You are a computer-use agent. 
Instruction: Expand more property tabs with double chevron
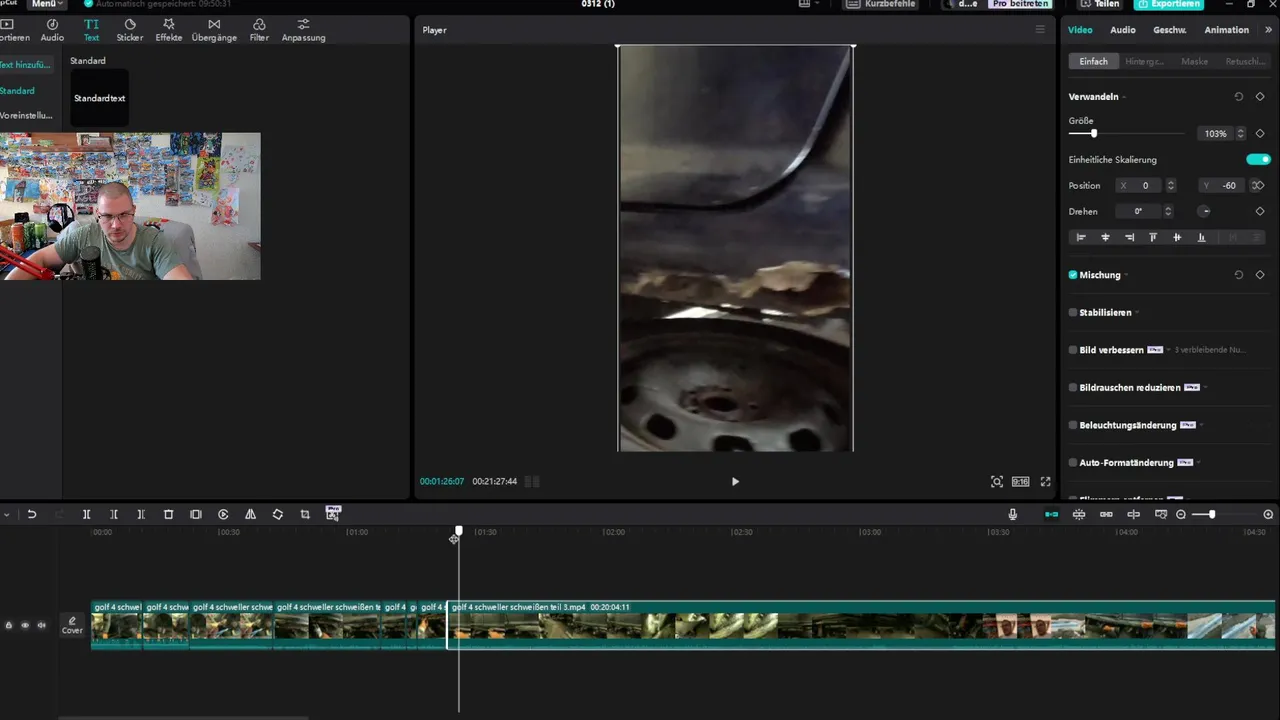(x=1269, y=30)
